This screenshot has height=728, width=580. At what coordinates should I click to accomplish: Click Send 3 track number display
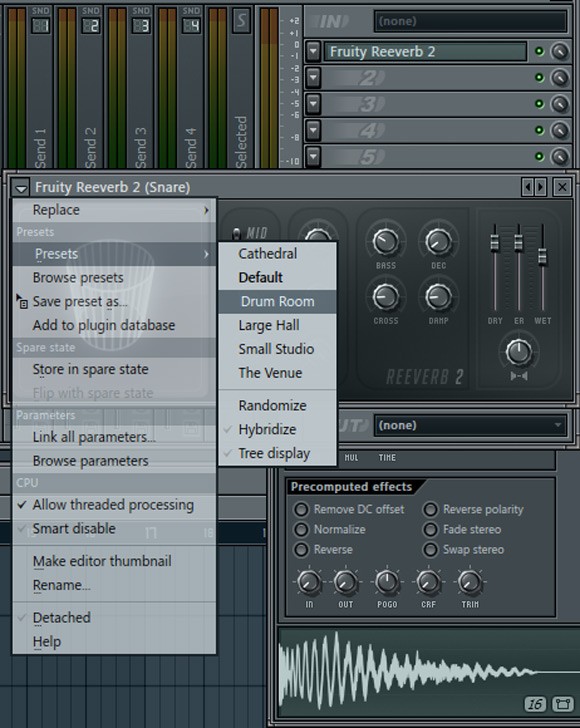point(141,26)
